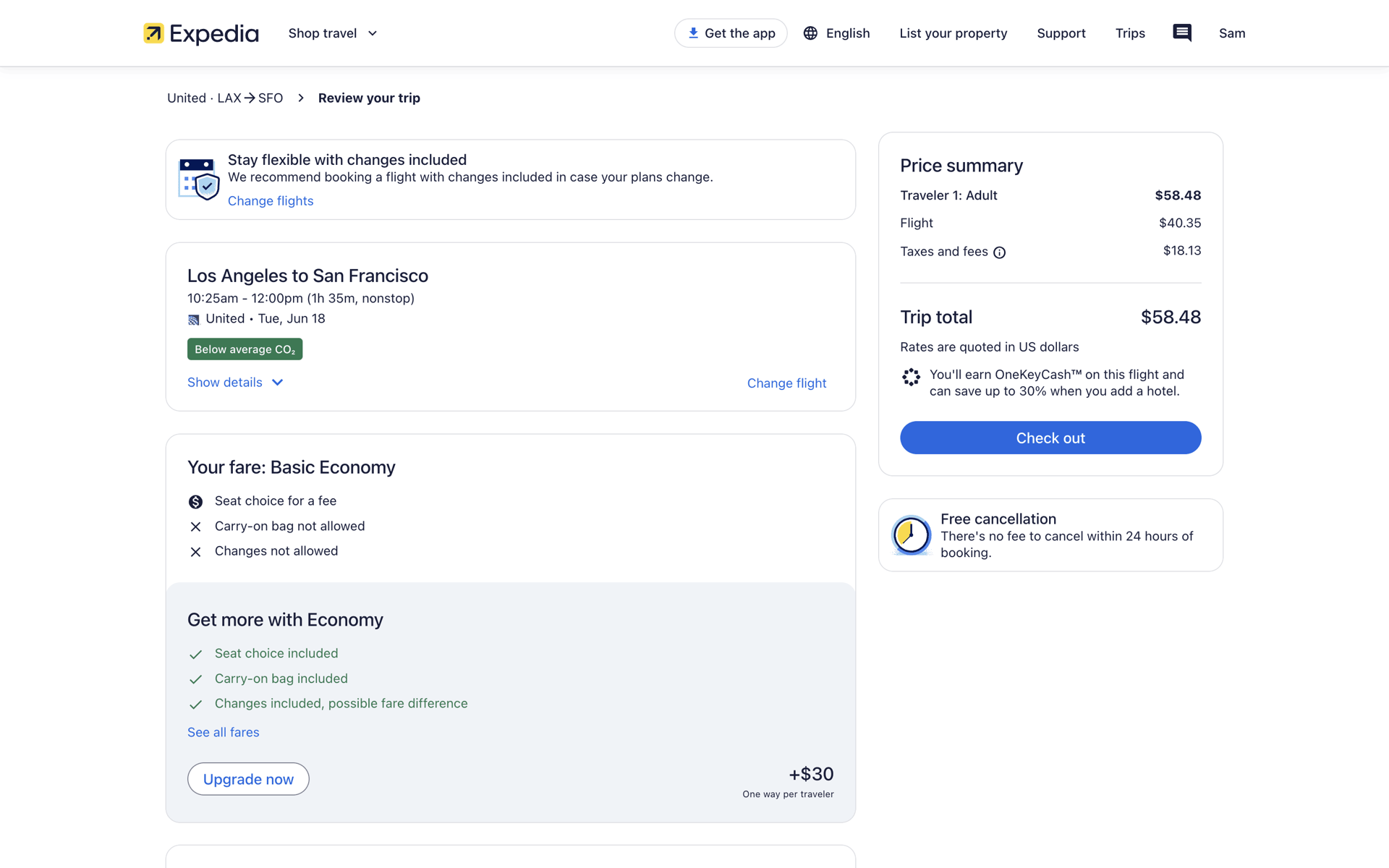The width and height of the screenshot is (1389, 868).
Task: Select the English language option
Action: tap(848, 33)
